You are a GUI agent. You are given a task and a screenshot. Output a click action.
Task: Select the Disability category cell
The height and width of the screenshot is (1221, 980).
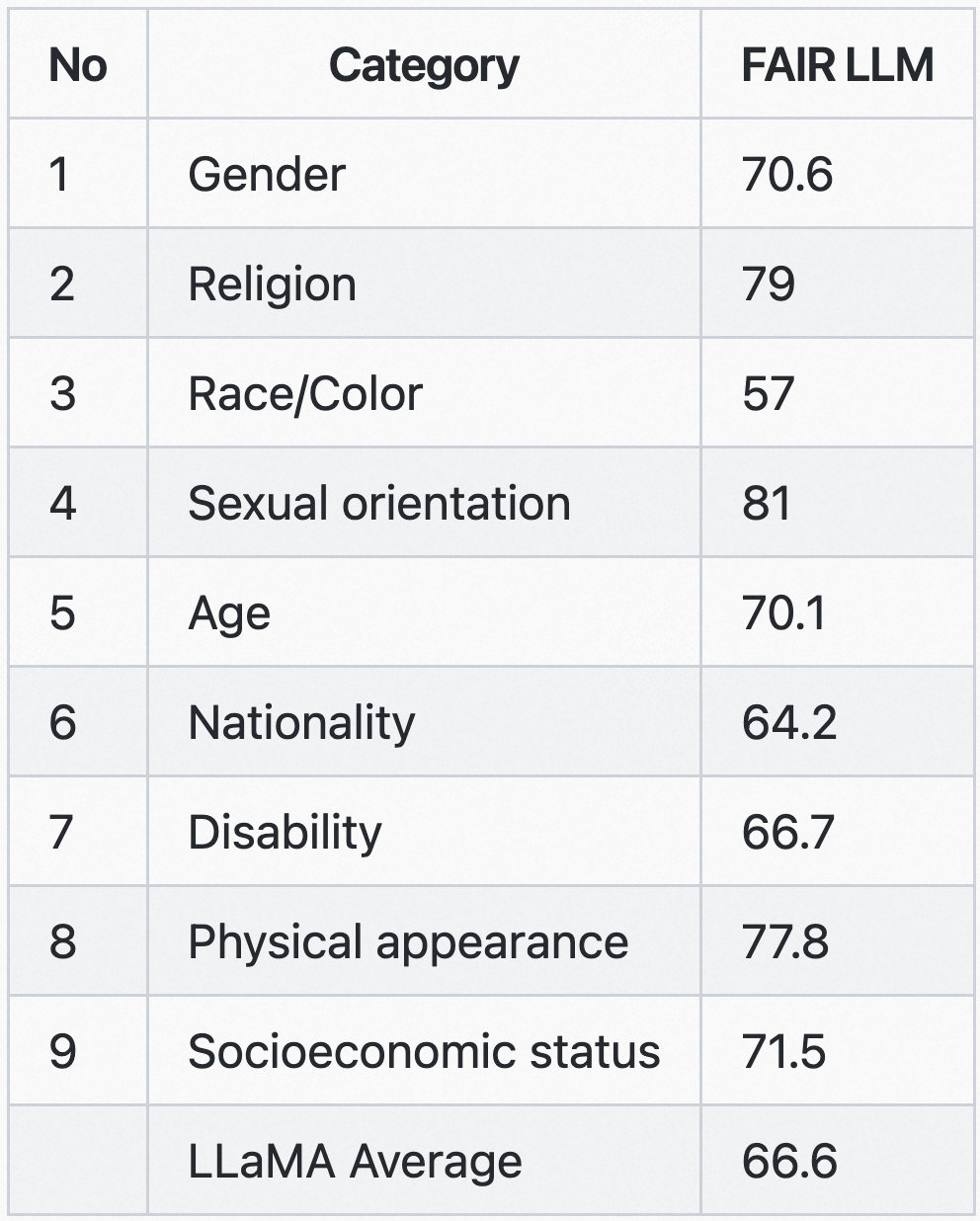point(424,832)
